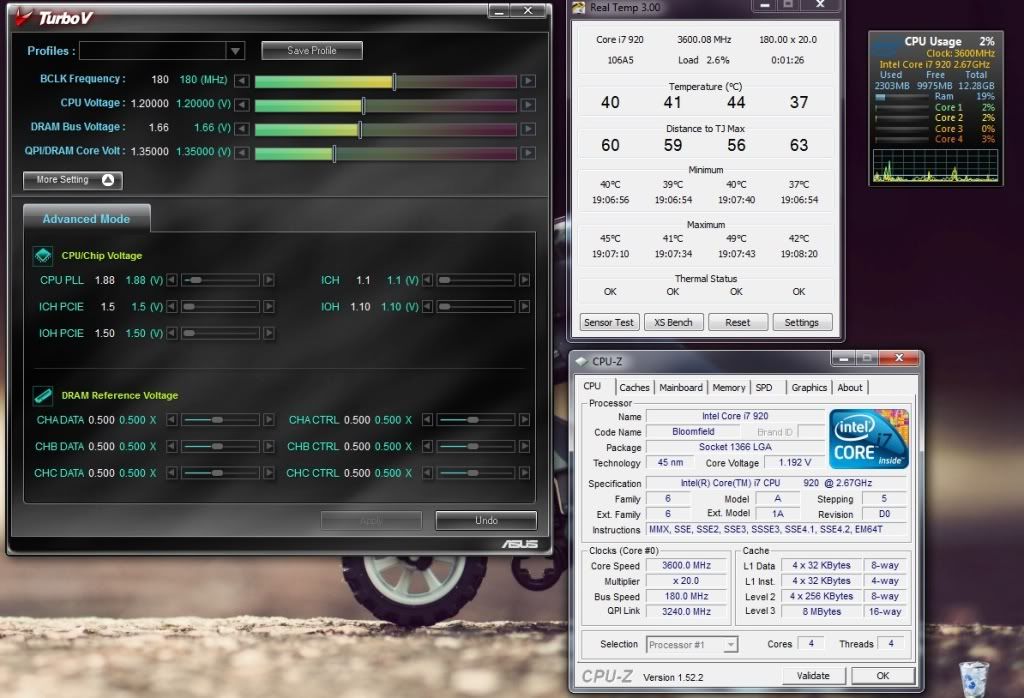Decrease IOH voltage with left arrow
The image size is (1024, 698).
click(x=427, y=306)
